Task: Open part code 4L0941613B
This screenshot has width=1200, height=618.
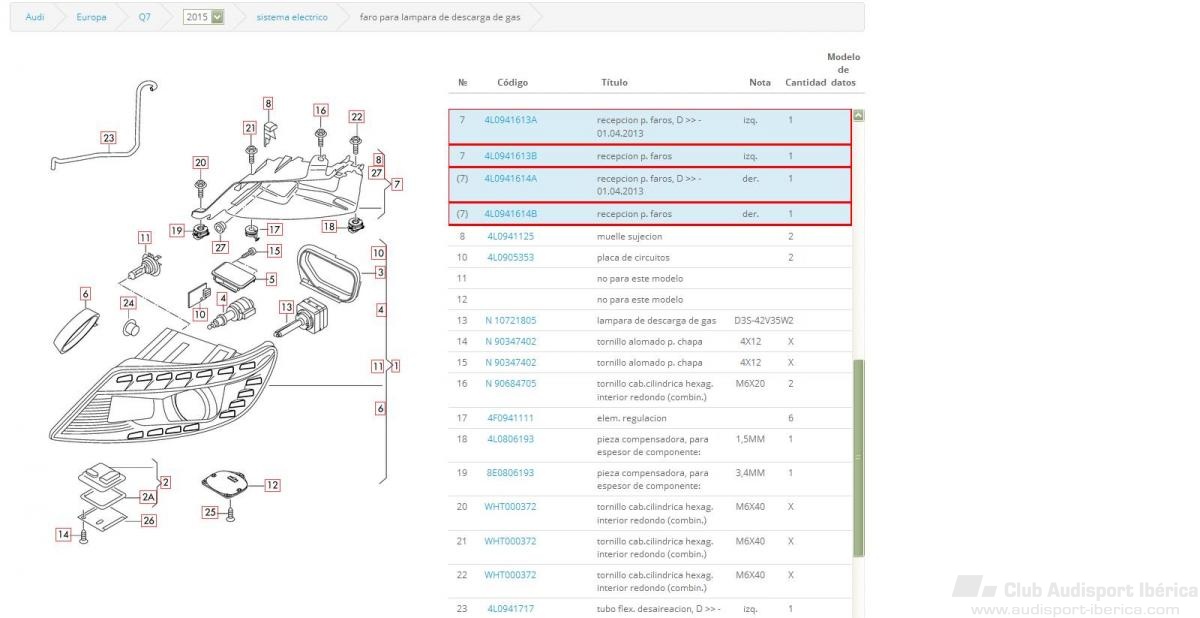Action: [x=510, y=156]
